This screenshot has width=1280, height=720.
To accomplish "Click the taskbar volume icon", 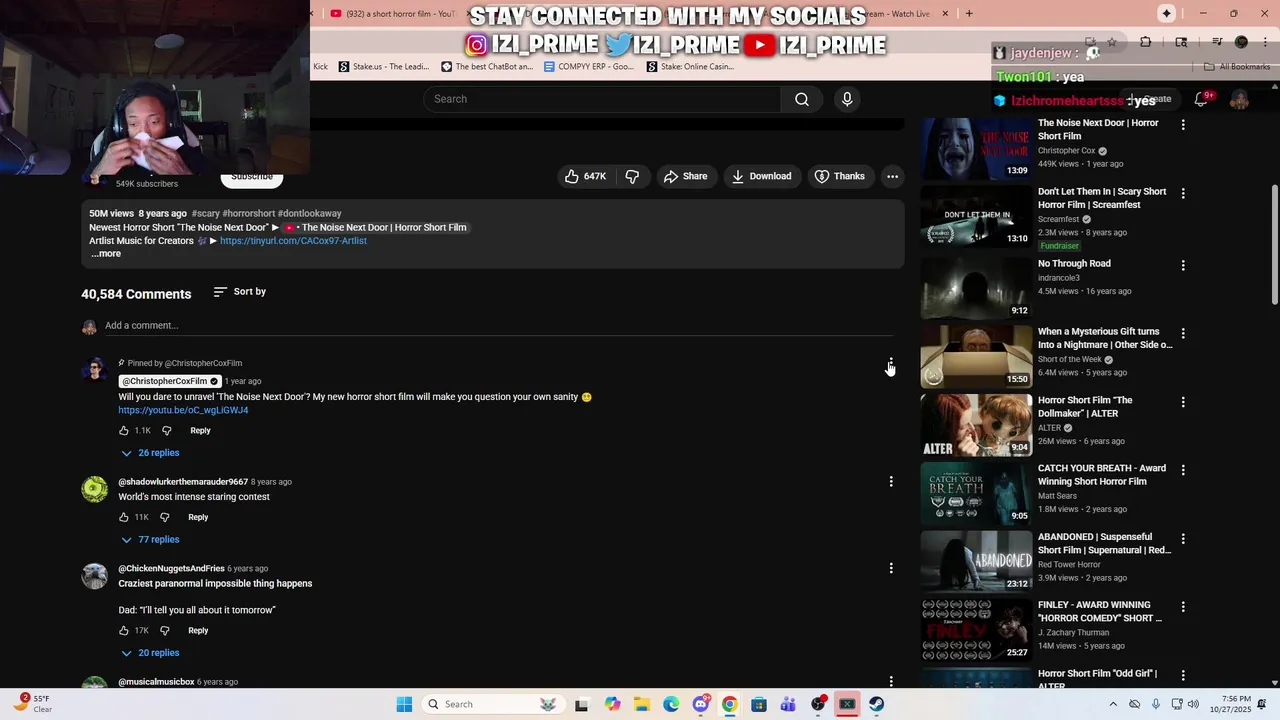I will coord(1192,704).
